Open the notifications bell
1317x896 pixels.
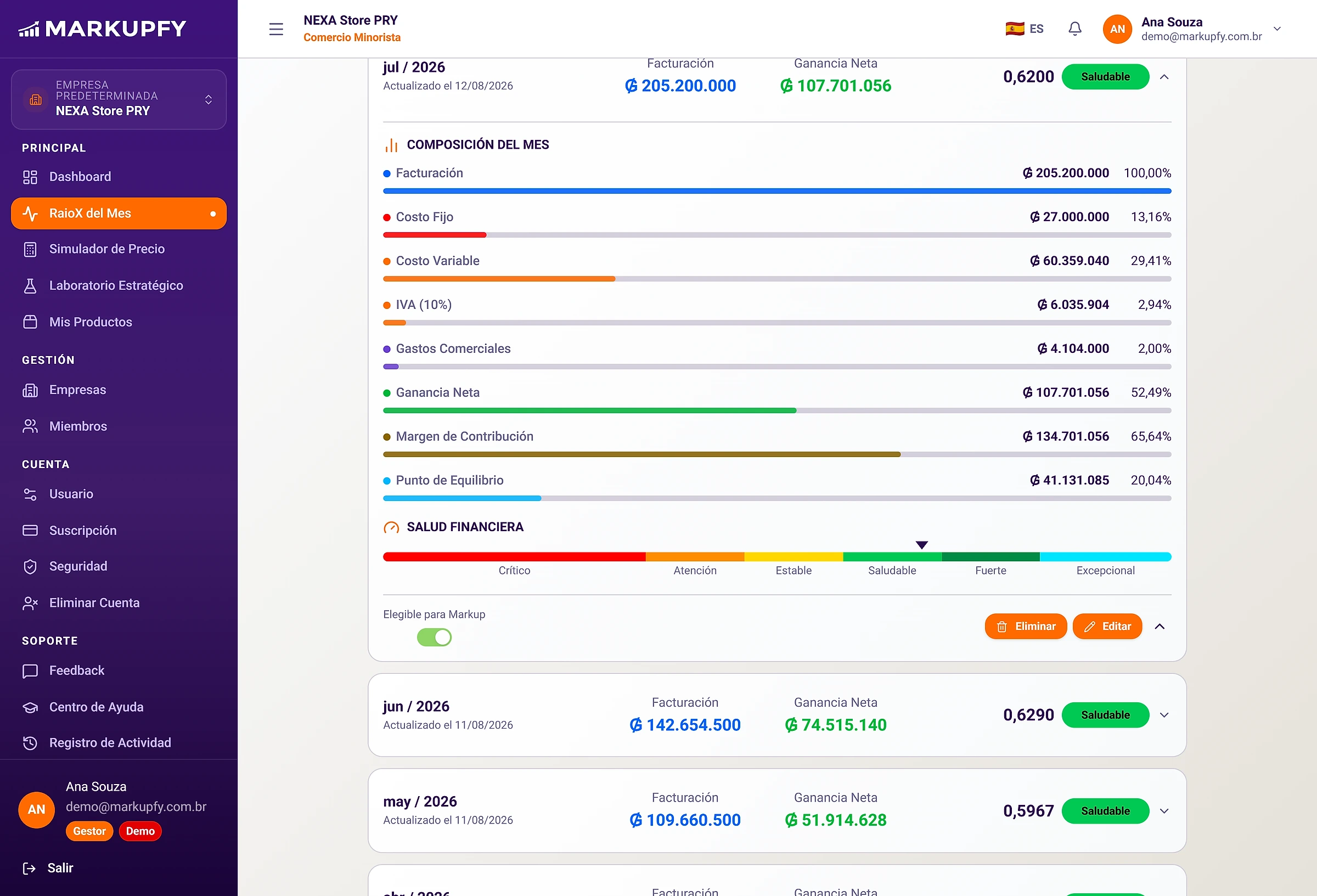click(x=1074, y=29)
